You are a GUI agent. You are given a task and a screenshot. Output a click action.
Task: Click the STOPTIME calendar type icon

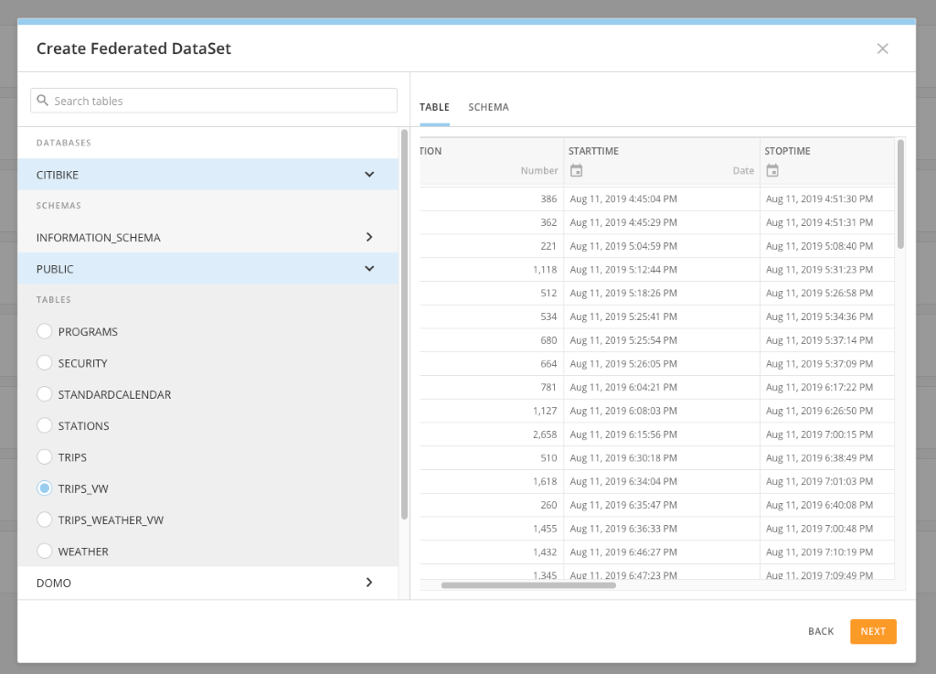[772, 171]
